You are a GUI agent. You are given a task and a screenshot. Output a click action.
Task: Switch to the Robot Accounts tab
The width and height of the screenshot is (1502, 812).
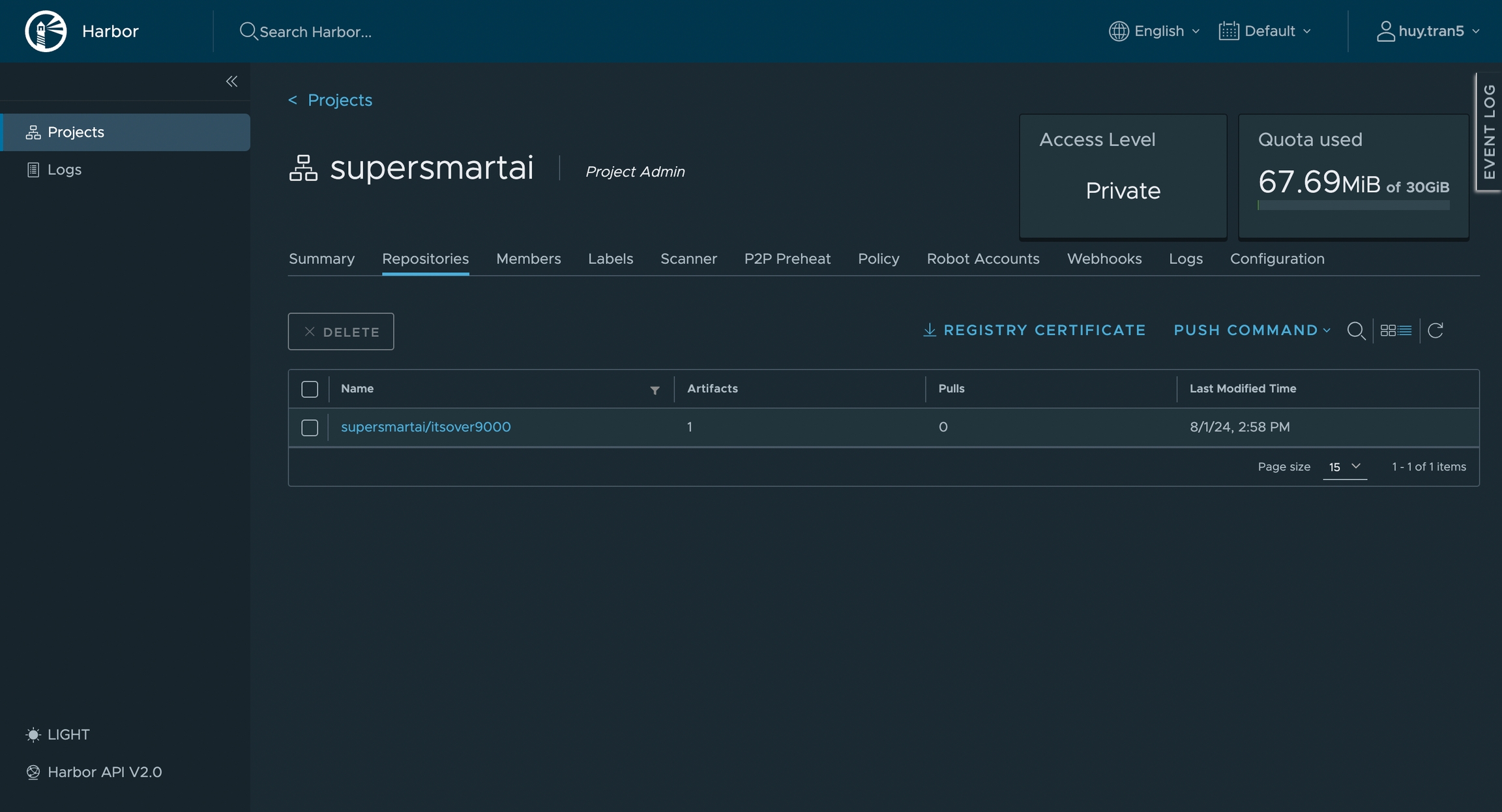tap(982, 259)
